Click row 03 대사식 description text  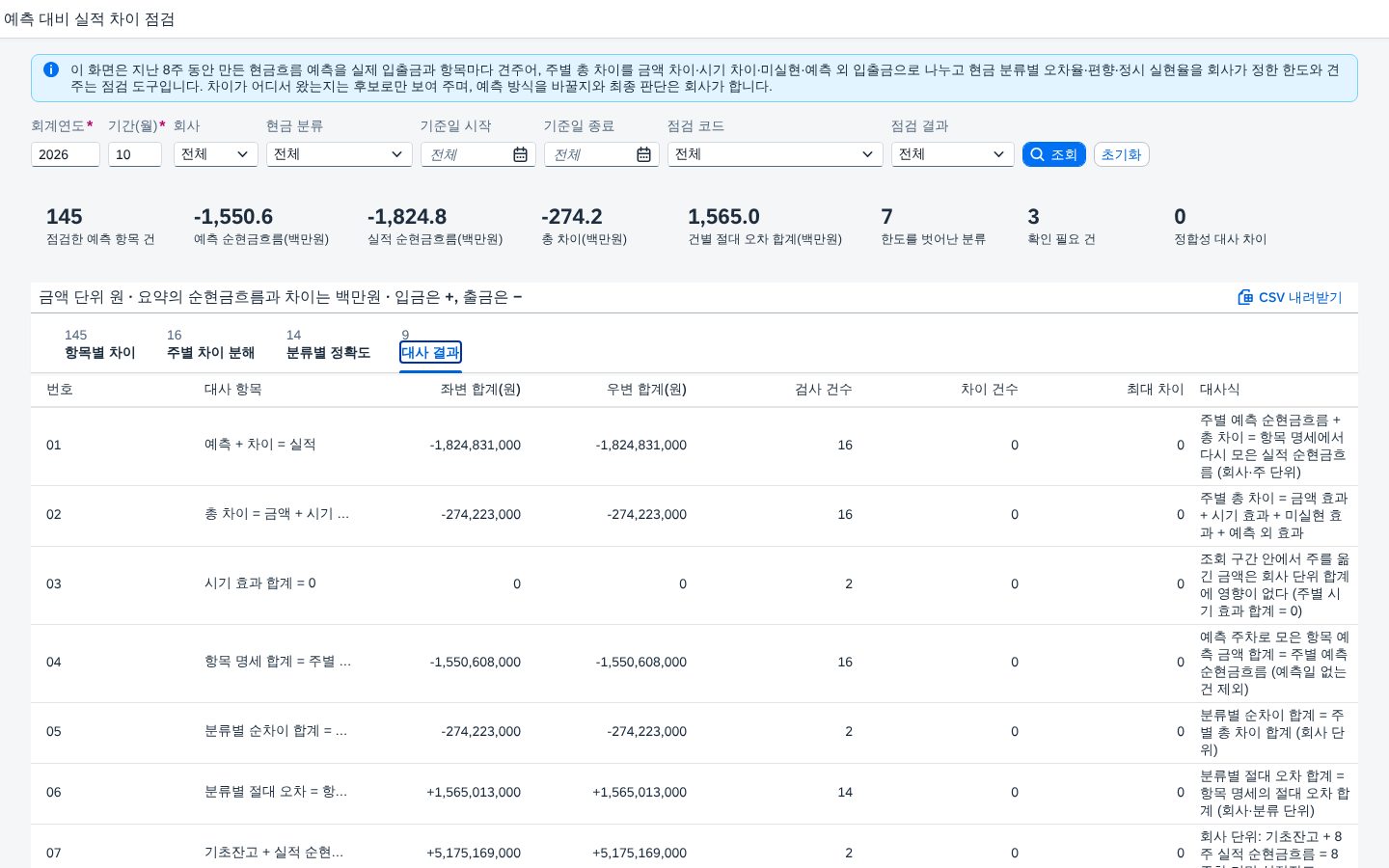click(x=1274, y=584)
